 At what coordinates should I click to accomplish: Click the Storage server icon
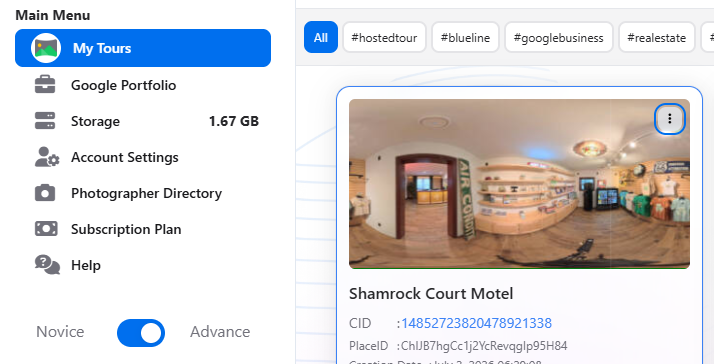pos(45,121)
